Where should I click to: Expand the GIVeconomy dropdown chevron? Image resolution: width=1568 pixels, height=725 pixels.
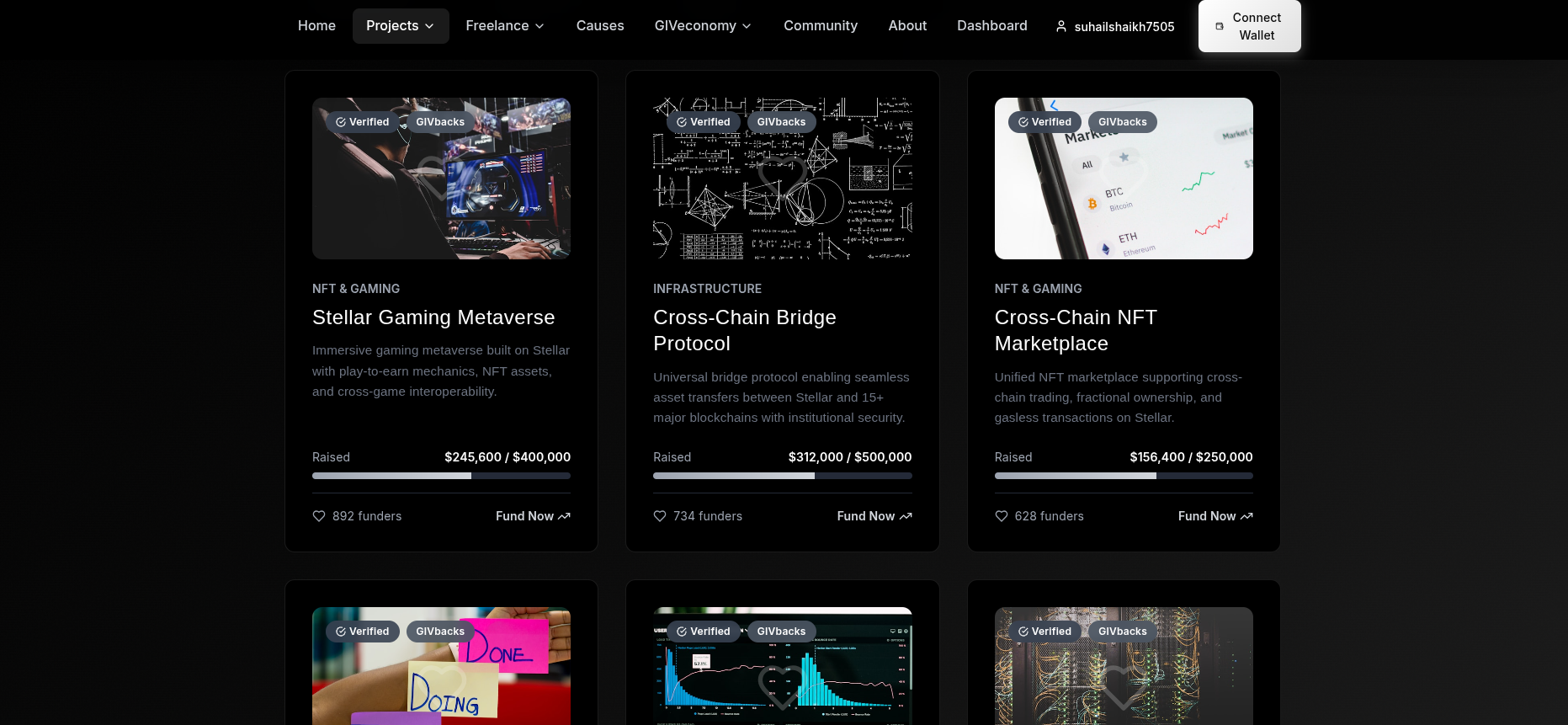click(747, 26)
